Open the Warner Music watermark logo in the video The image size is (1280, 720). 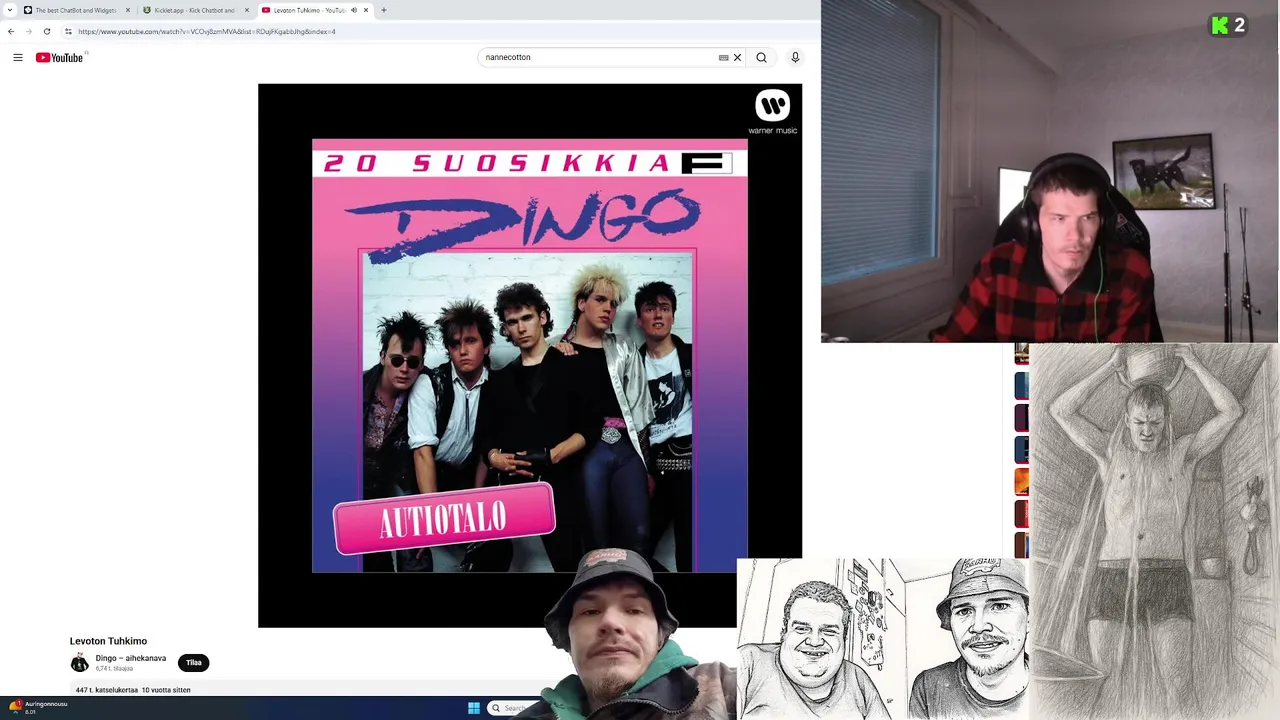click(772, 112)
